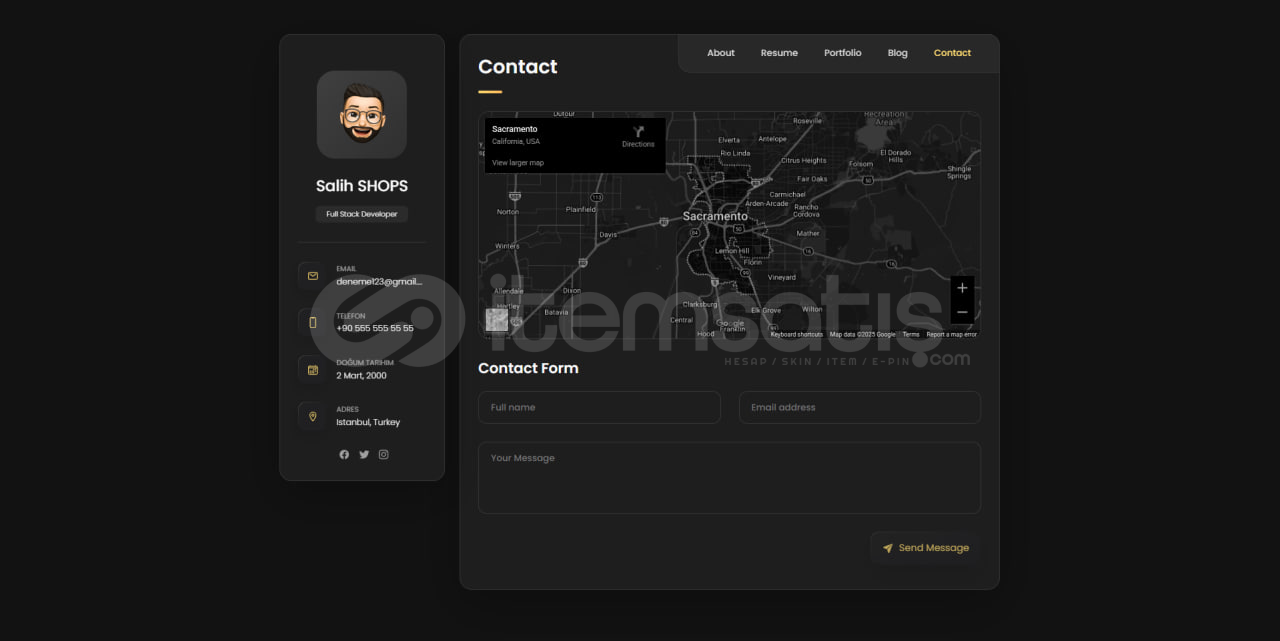Click the Sacramento title in map card
Image resolution: width=1280 pixels, height=641 pixels.
click(x=515, y=129)
